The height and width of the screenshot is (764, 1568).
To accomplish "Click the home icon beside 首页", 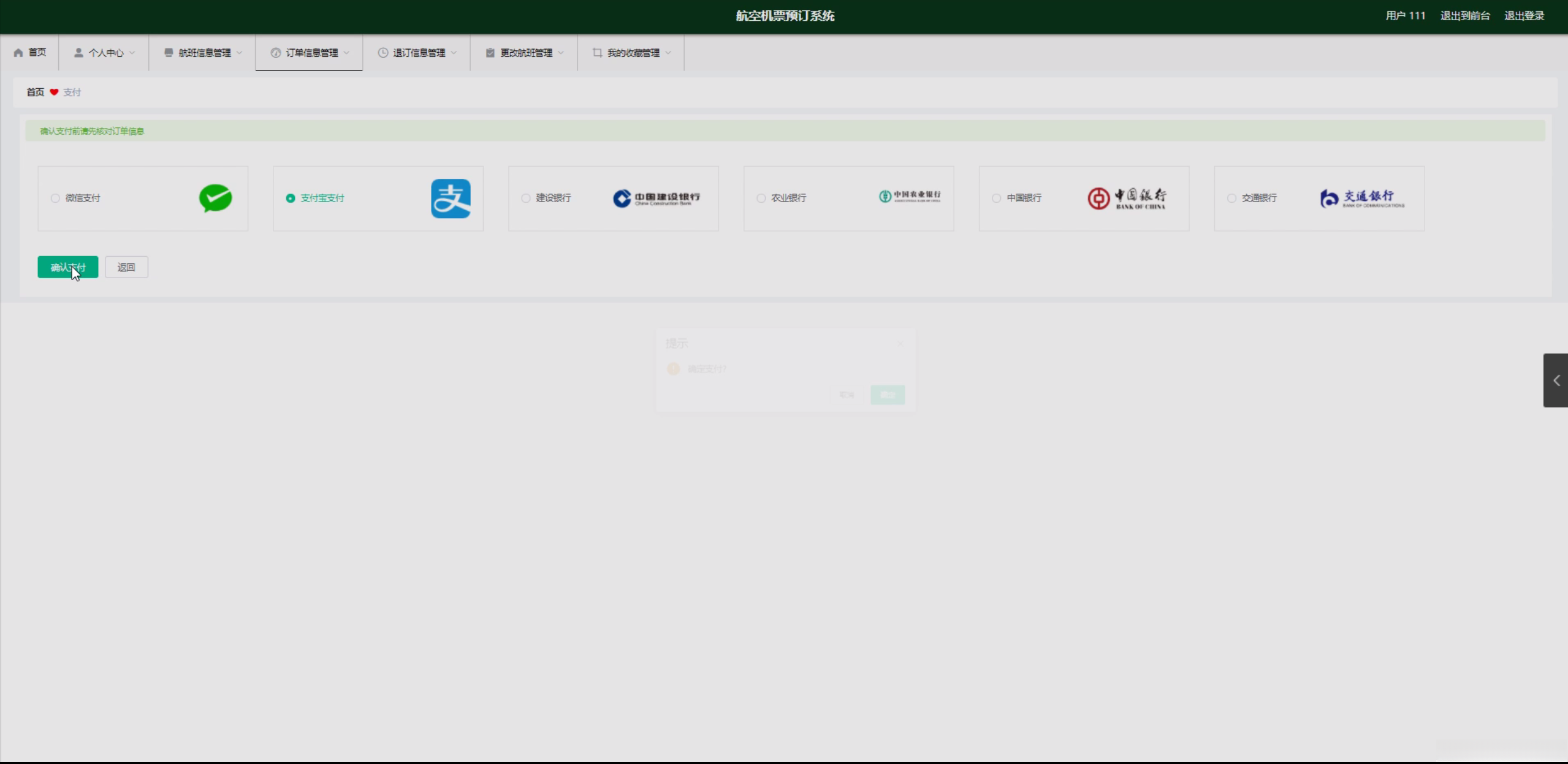I will coord(18,53).
